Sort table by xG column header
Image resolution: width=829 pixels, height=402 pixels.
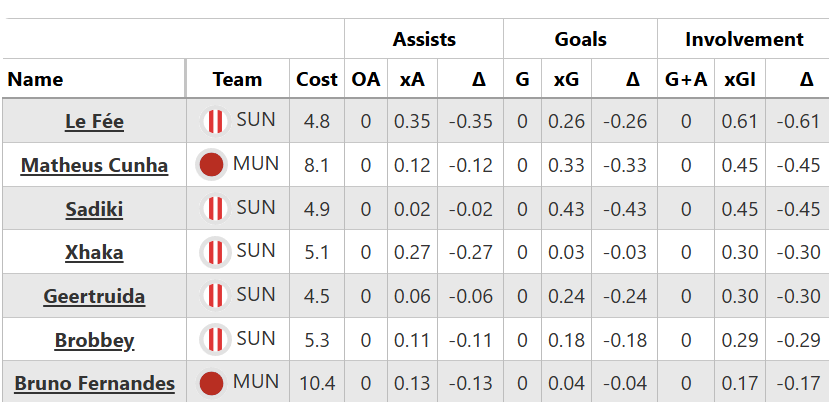566,79
